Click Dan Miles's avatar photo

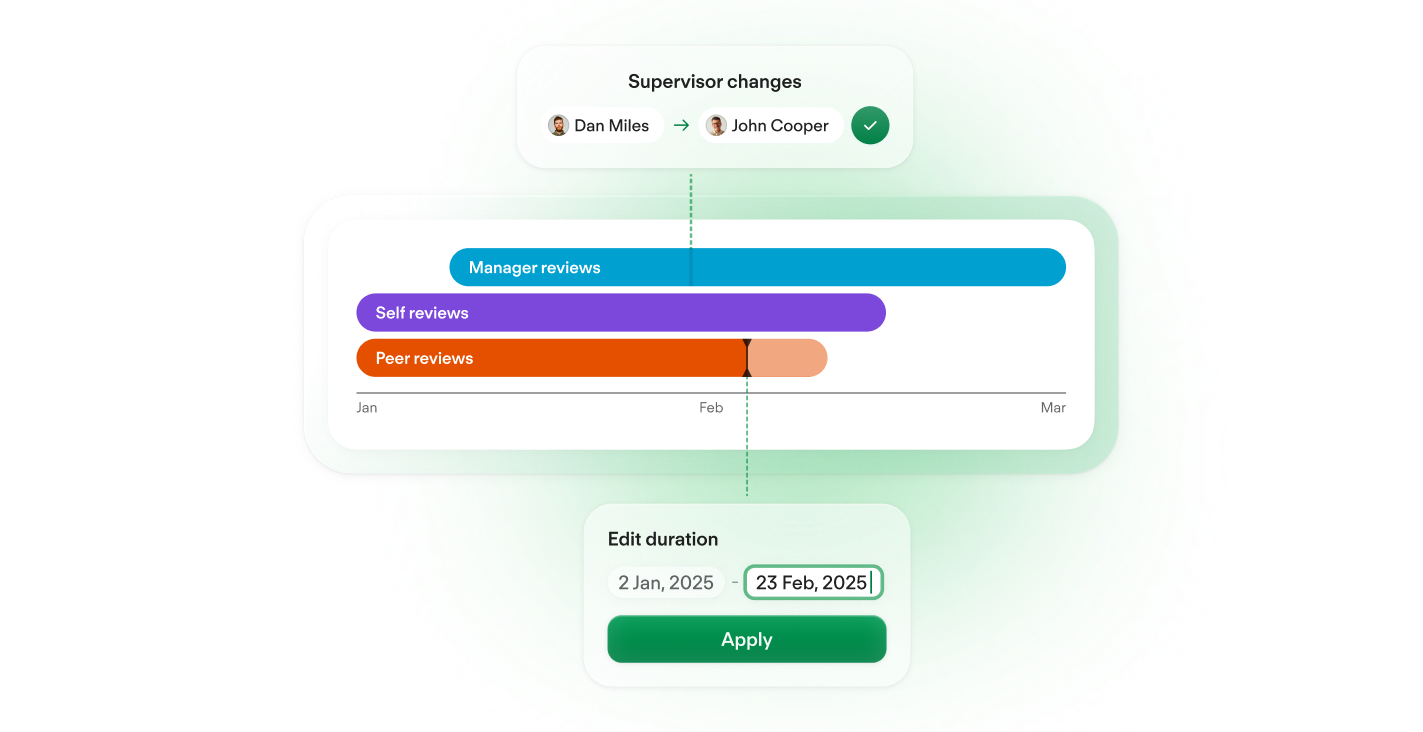pyautogui.click(x=559, y=126)
